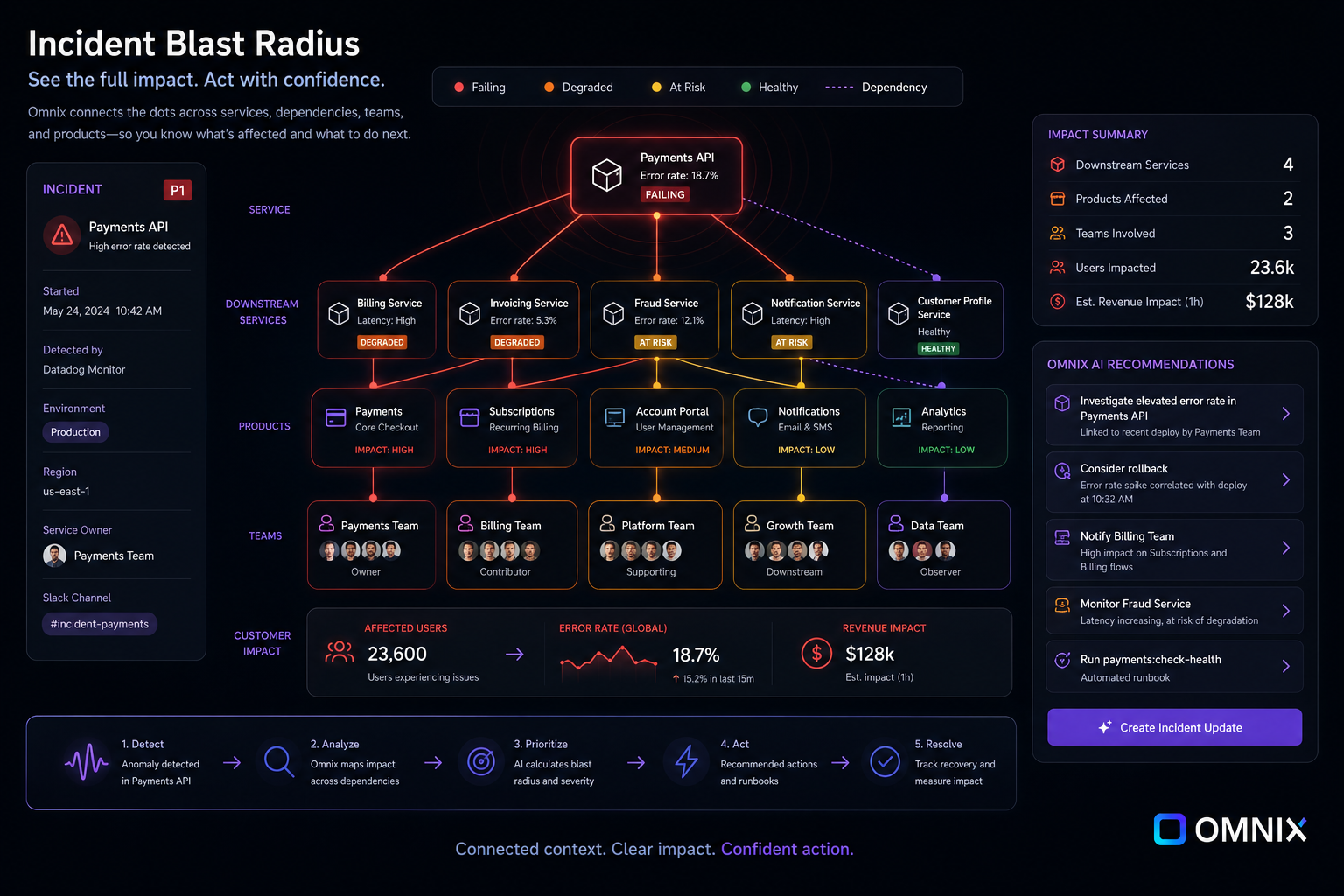Click the Payments Team person icon
Viewport: 1344px width, 896px height.
pos(326,523)
